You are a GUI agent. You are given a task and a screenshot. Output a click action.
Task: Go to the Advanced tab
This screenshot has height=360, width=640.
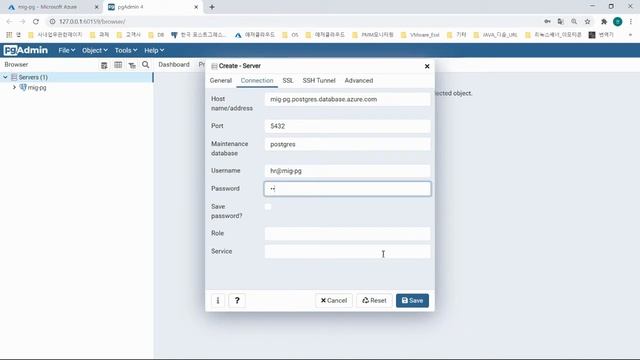pyautogui.click(x=359, y=80)
